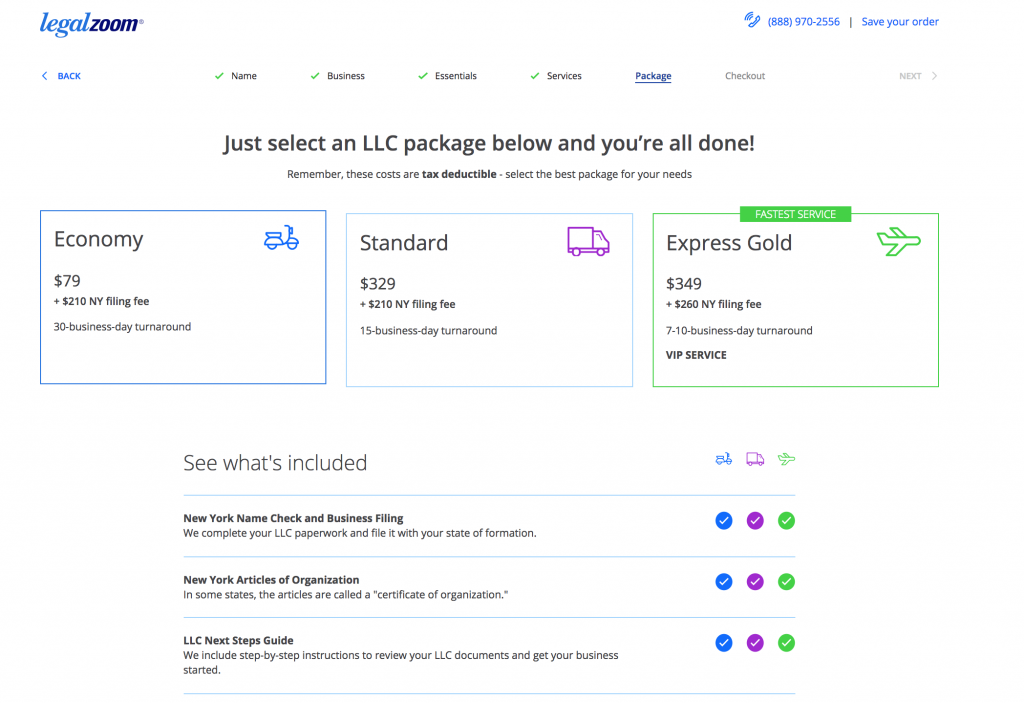
Task: Click the $79 Economy price
Action: coord(67,281)
